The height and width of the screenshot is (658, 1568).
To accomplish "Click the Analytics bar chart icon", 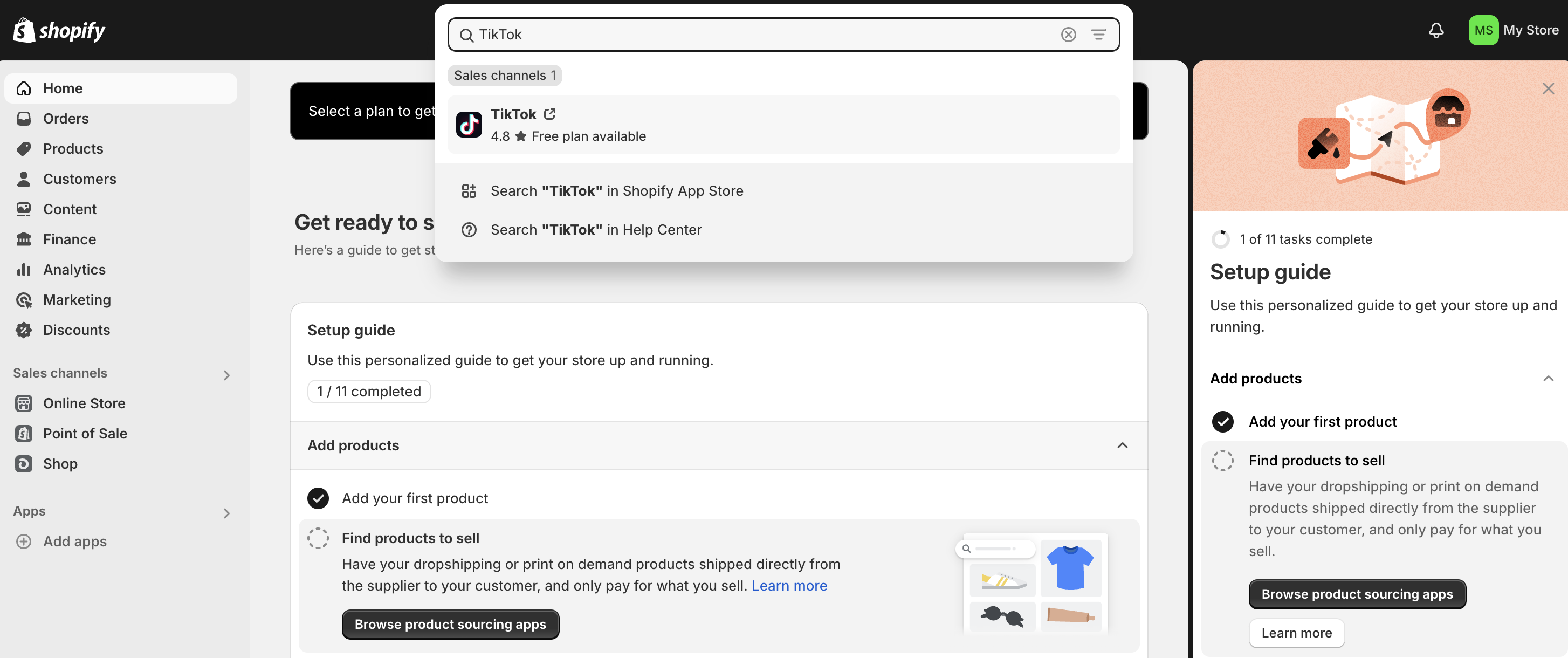I will 24,270.
